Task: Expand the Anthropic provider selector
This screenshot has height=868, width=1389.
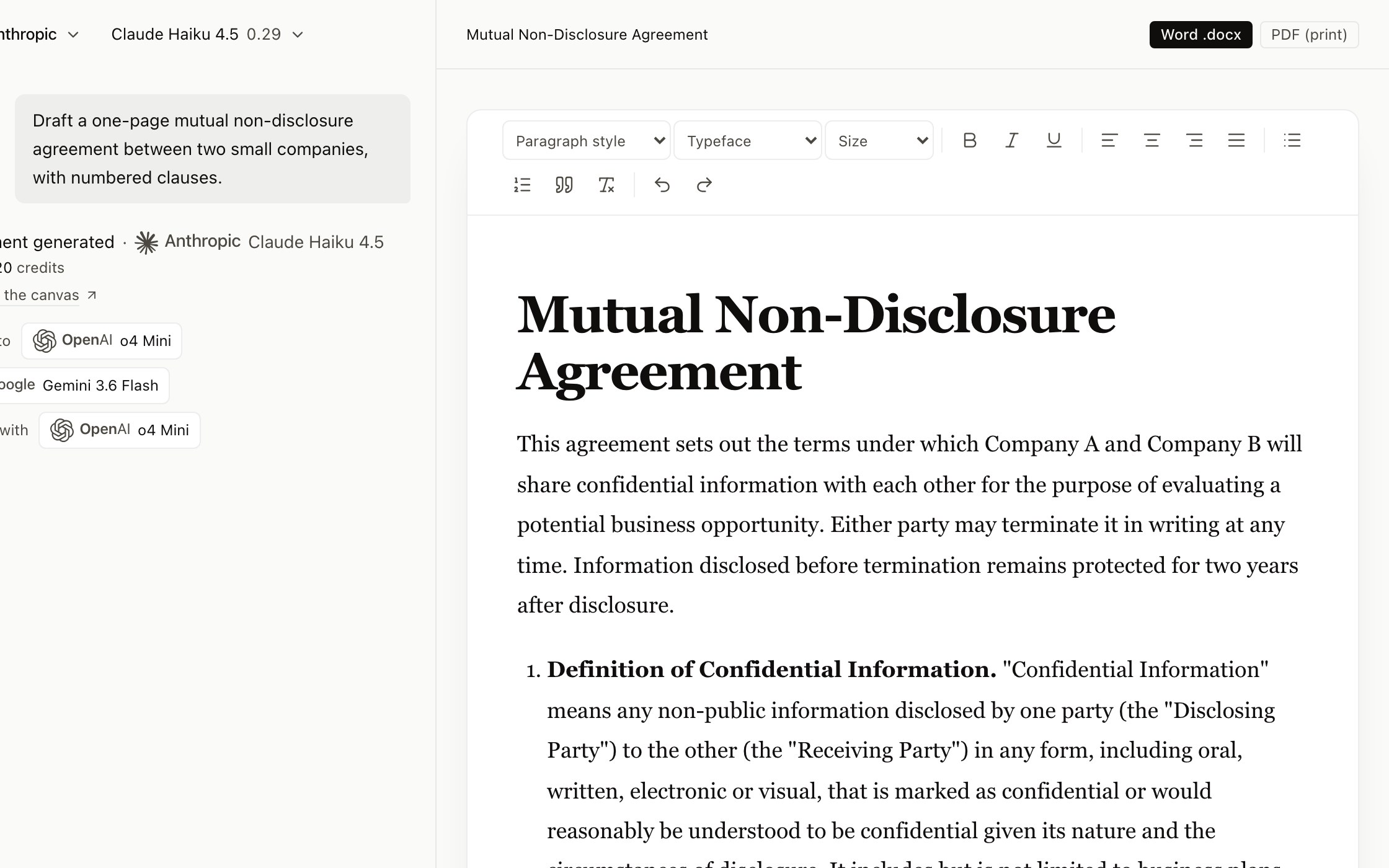Action: 38,34
